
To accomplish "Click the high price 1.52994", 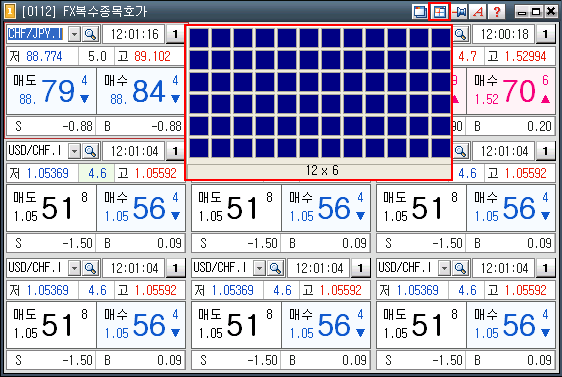I will pos(525,56).
